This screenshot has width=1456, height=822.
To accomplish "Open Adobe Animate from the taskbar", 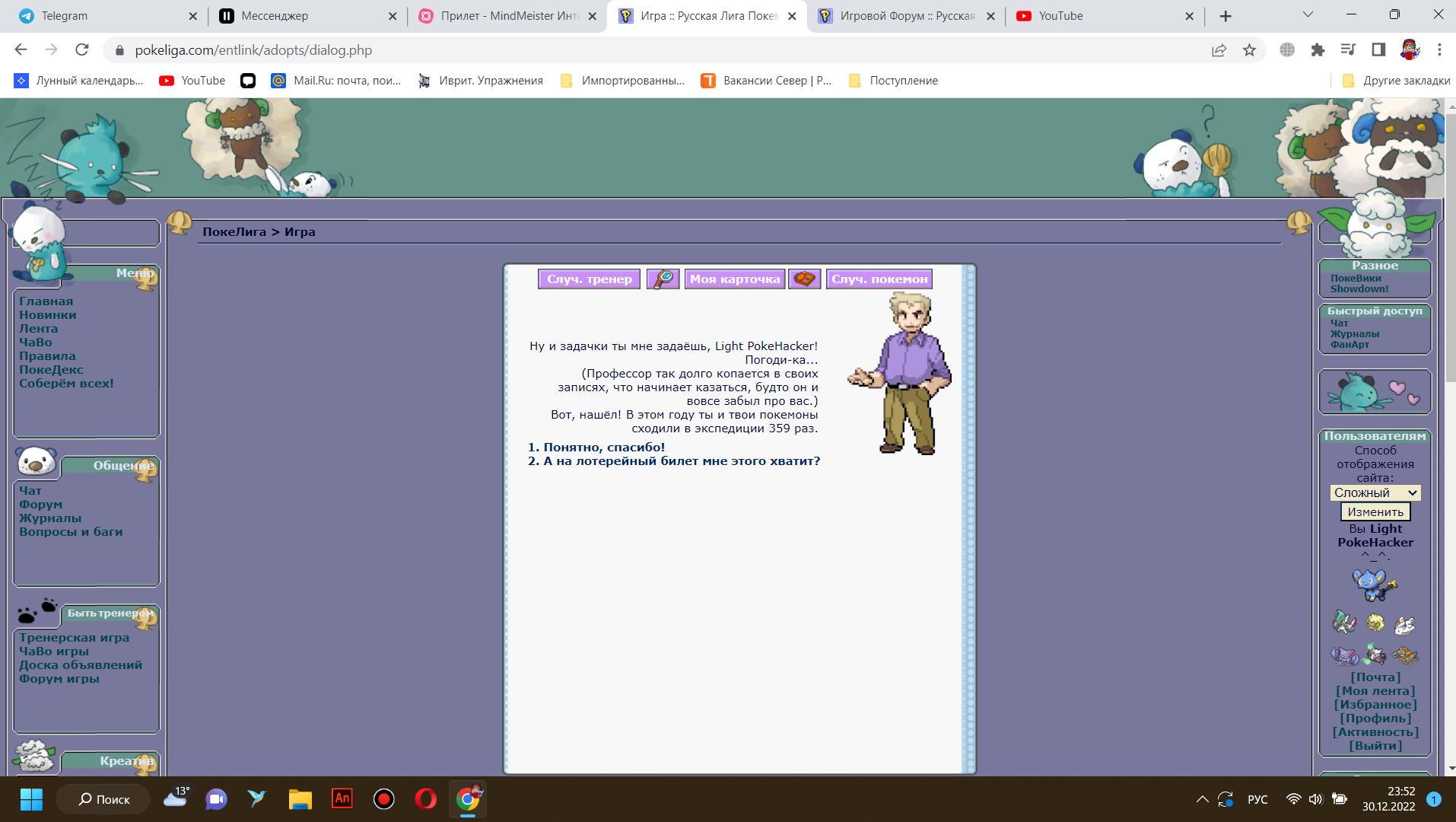I will [x=342, y=799].
